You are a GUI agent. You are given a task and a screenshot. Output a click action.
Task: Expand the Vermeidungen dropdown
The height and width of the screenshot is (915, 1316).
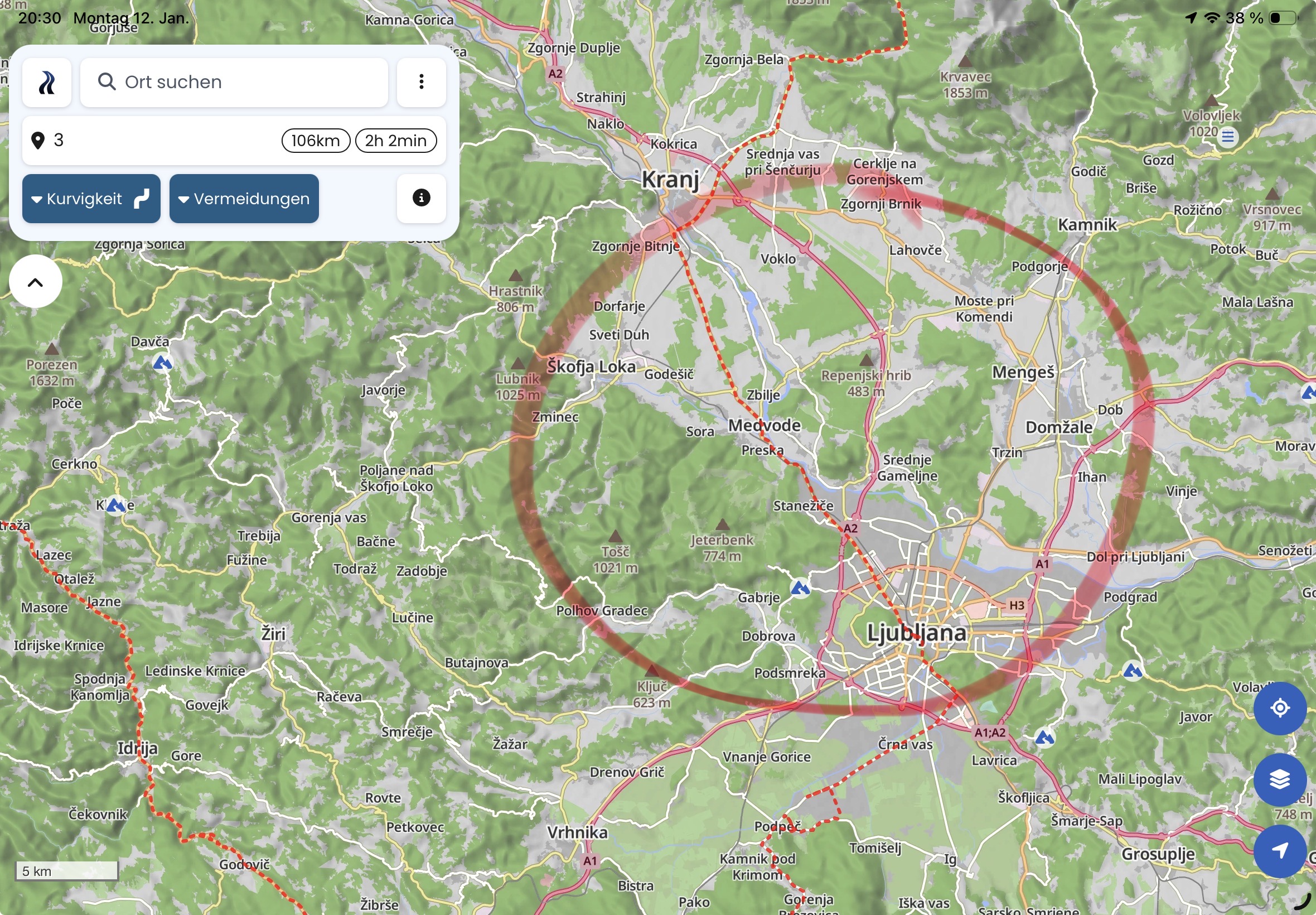(244, 199)
